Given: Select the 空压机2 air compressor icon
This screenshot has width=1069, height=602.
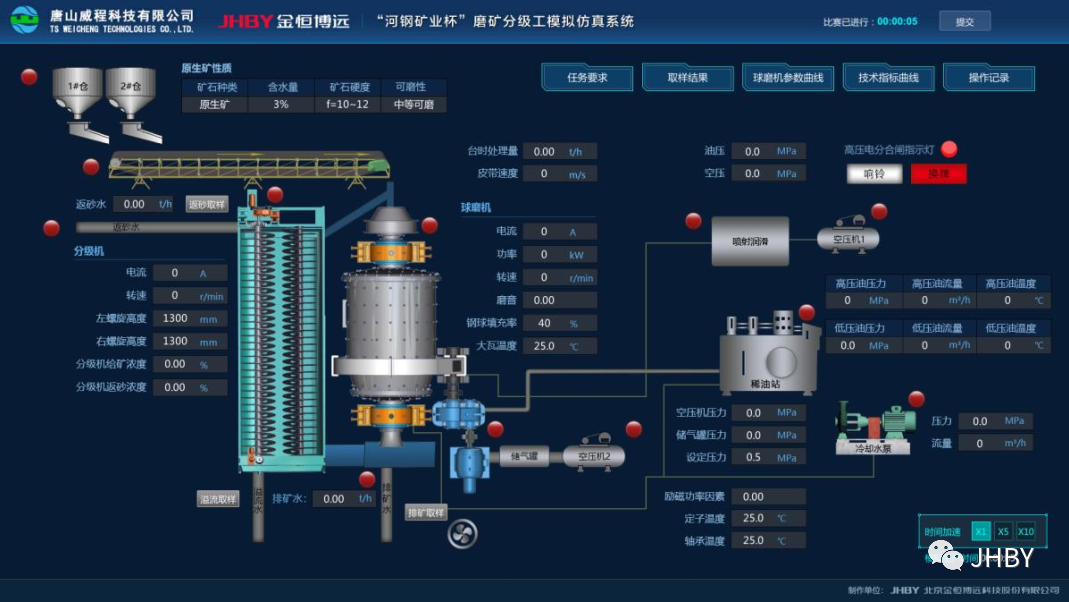Looking at the screenshot, I should 594,455.
